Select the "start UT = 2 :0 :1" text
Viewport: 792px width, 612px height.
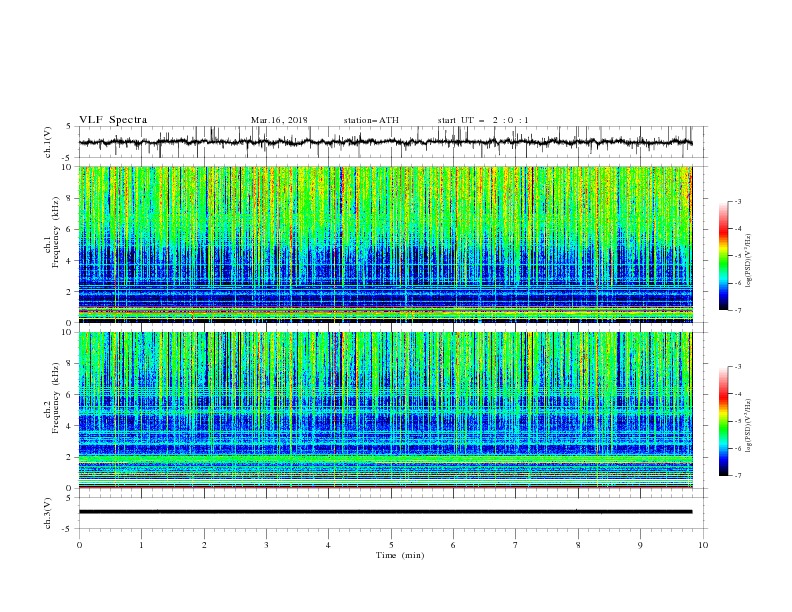(x=483, y=120)
